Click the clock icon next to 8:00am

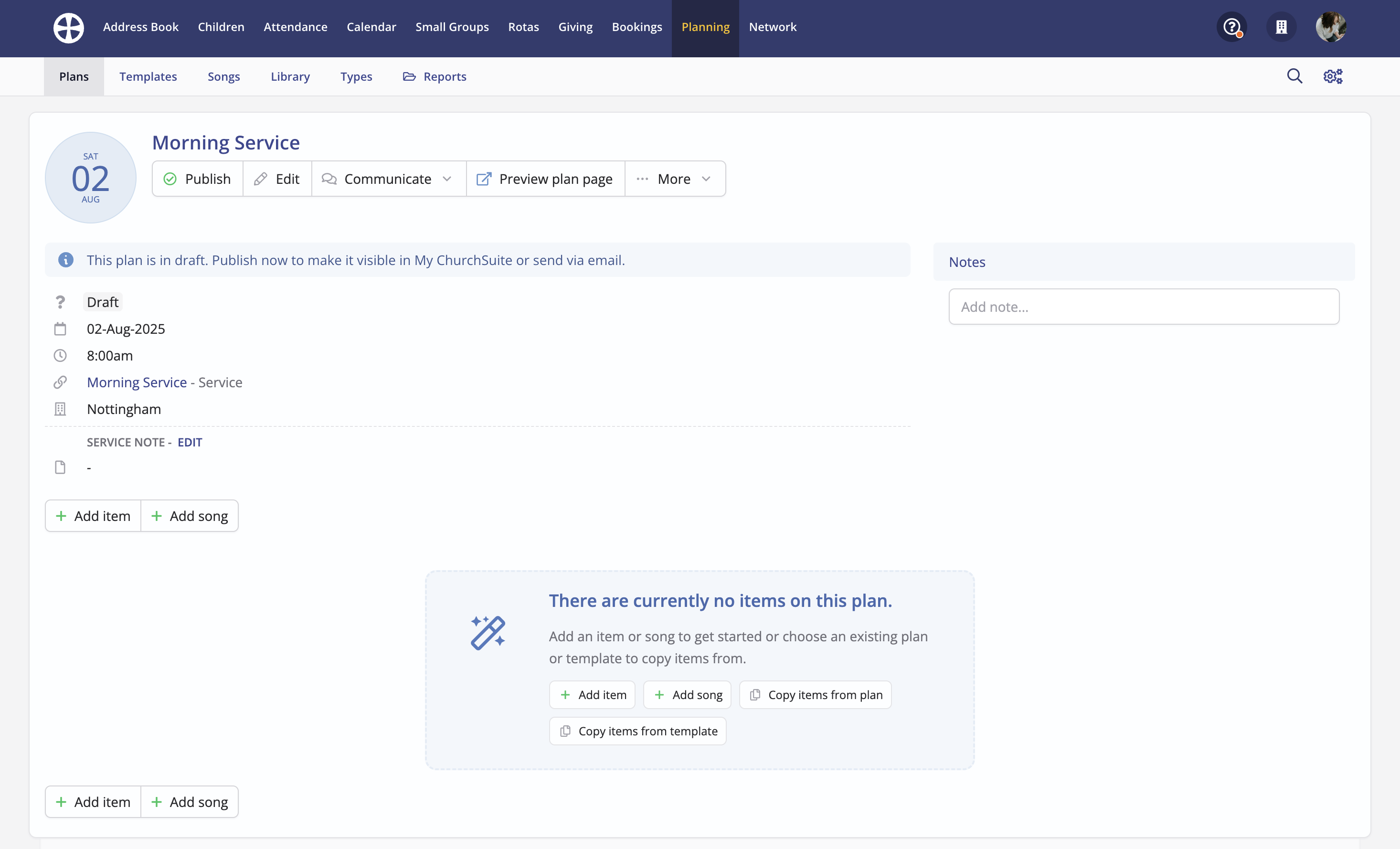point(60,356)
